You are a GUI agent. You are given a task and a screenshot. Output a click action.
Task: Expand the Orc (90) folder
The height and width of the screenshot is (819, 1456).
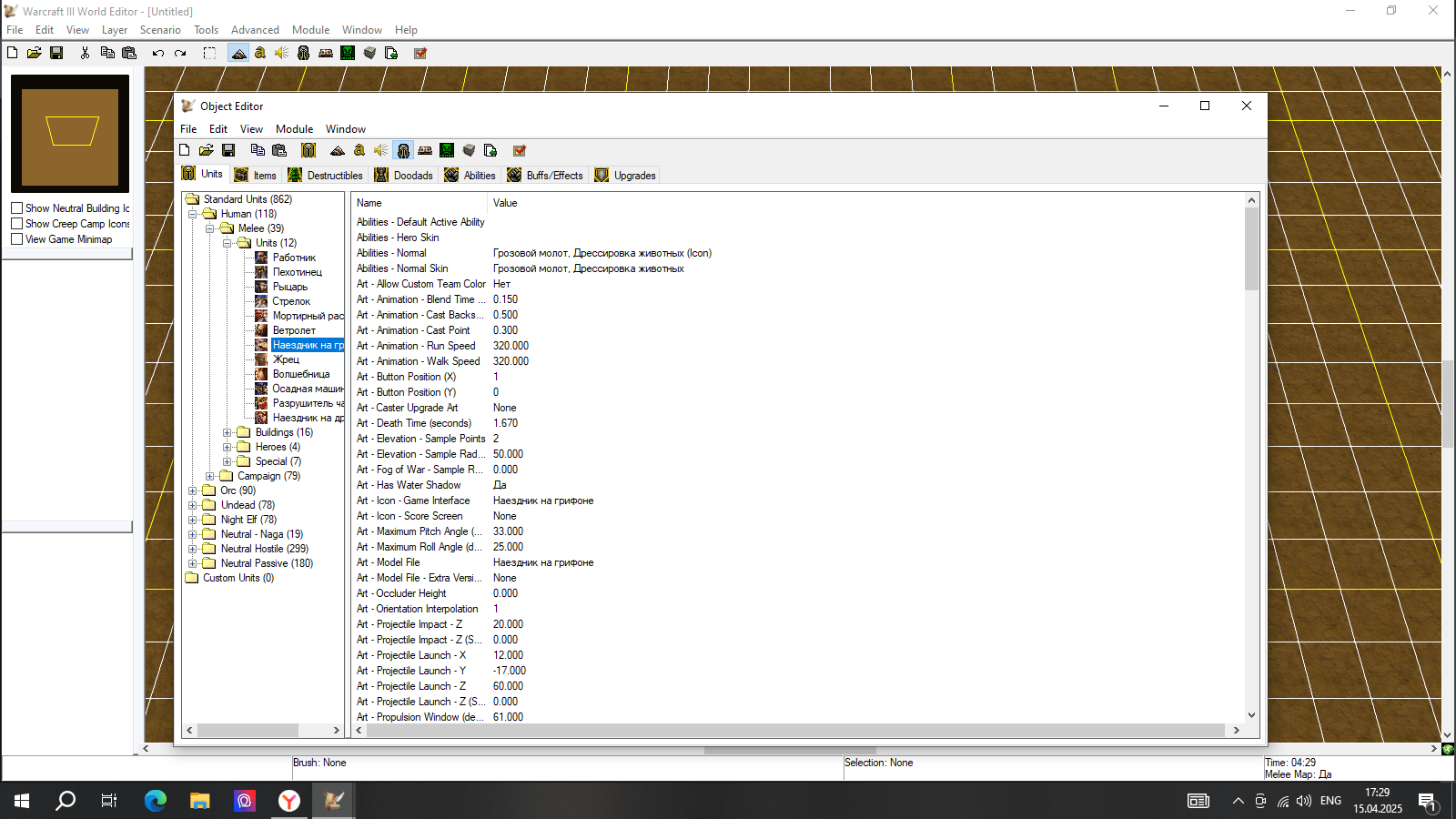[193, 490]
